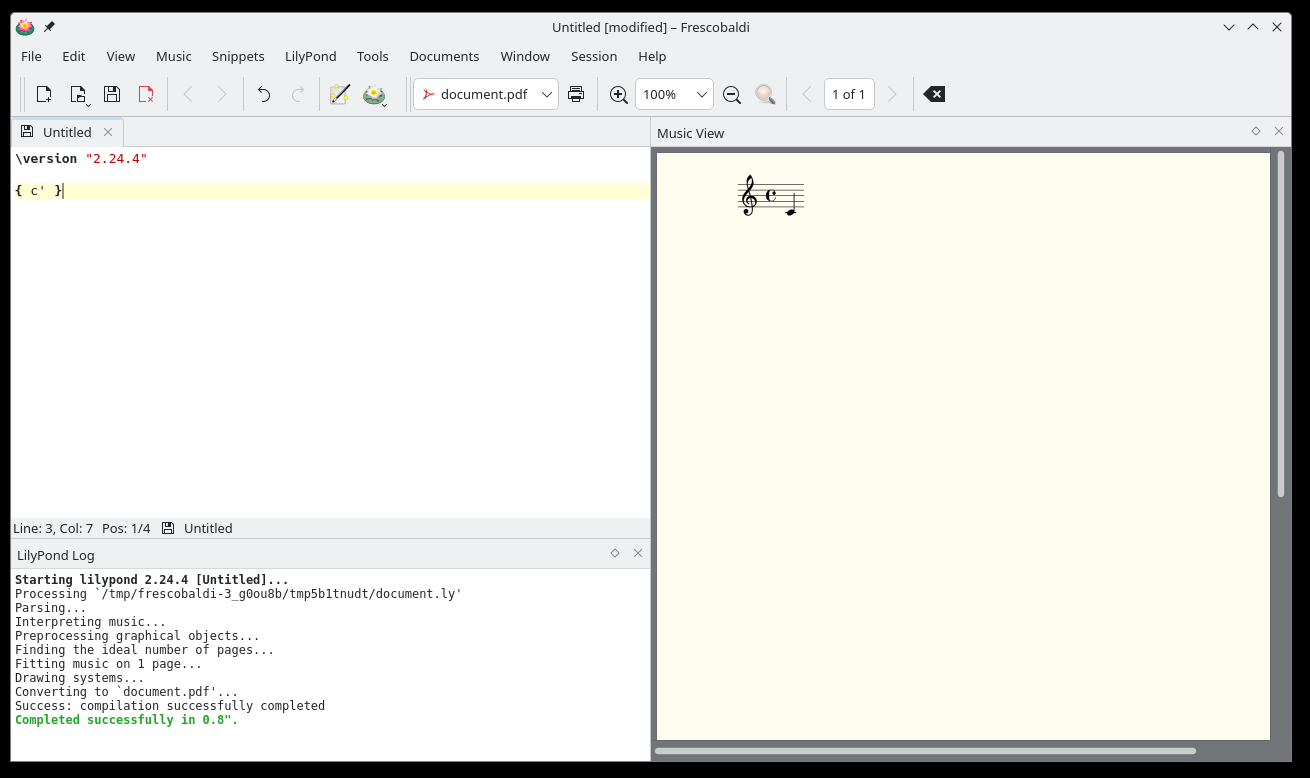This screenshot has height=778, width=1310.
Task: Expand the document.pdf selector dropdown
Action: (x=547, y=94)
